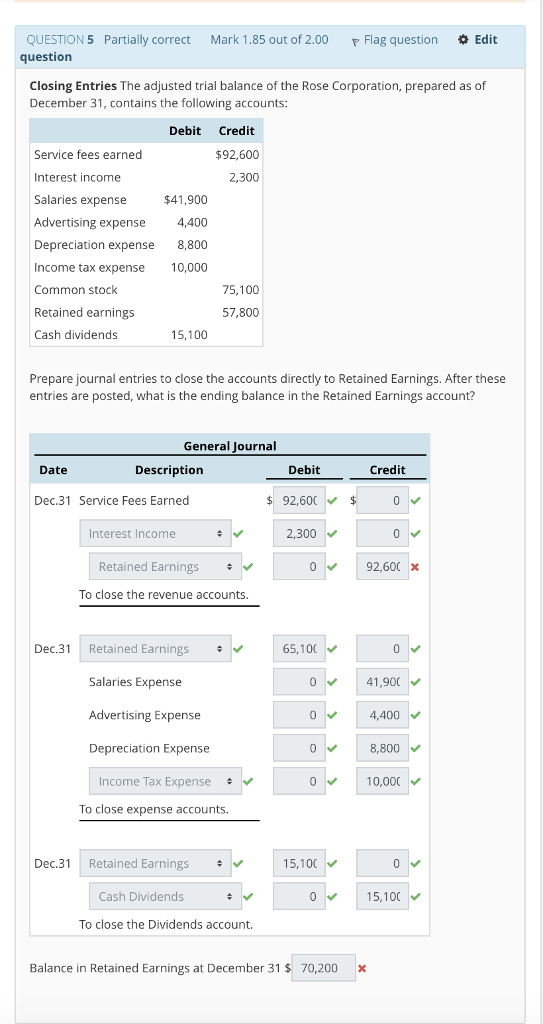The height and width of the screenshot is (1024, 543).
Task: Click the Service Fees Earned debit field 92,600
Action: click(x=299, y=501)
